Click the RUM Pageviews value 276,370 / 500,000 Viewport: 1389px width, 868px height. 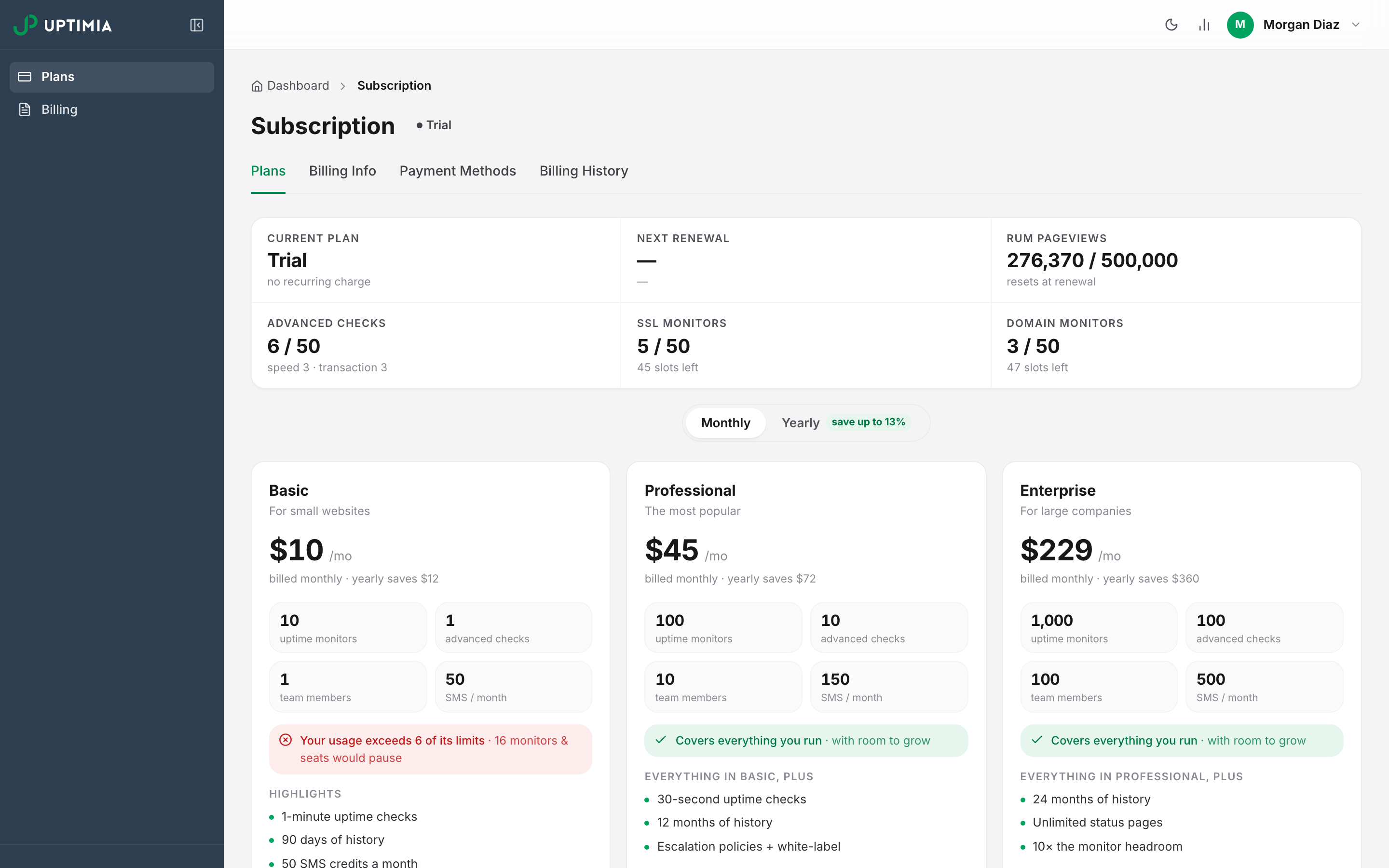[1092, 260]
